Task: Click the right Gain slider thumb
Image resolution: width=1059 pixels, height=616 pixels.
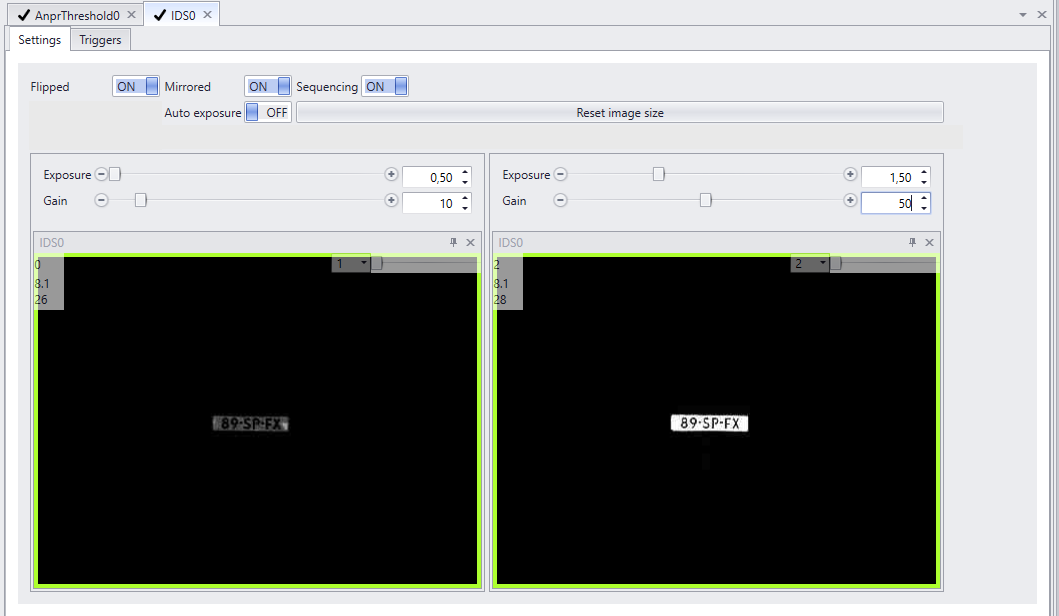Action: tap(706, 200)
